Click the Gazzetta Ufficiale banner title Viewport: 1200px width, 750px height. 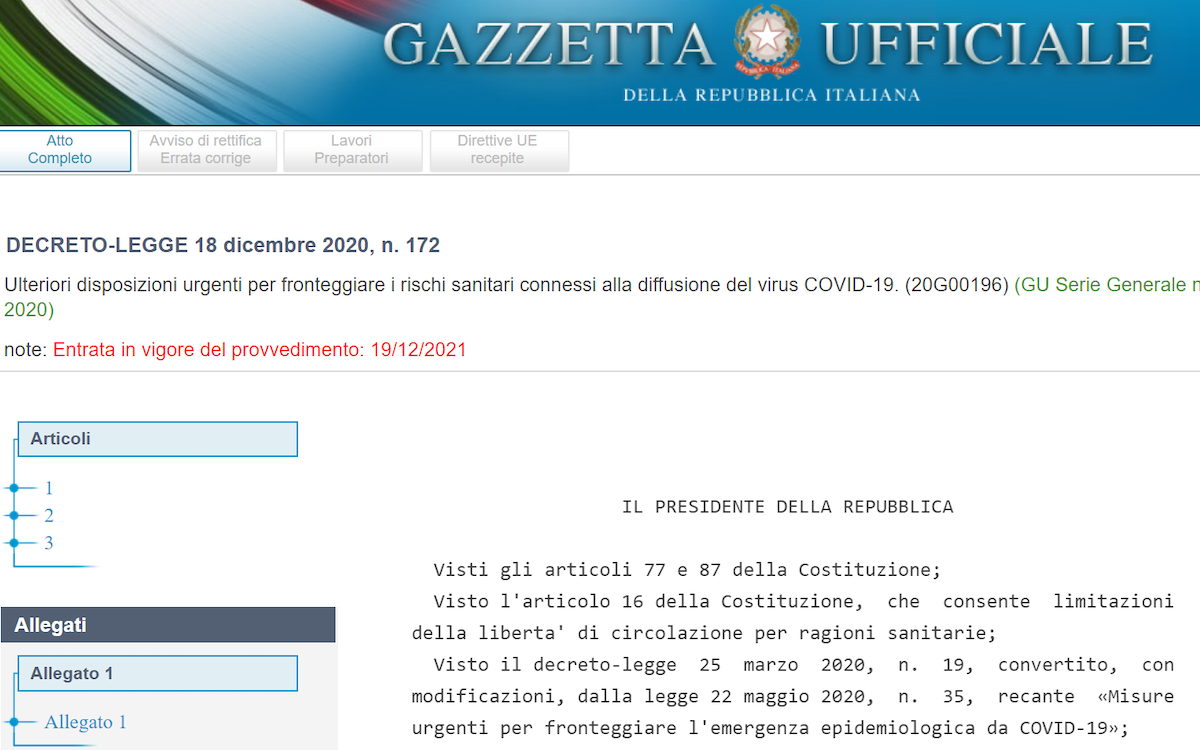click(x=768, y=44)
